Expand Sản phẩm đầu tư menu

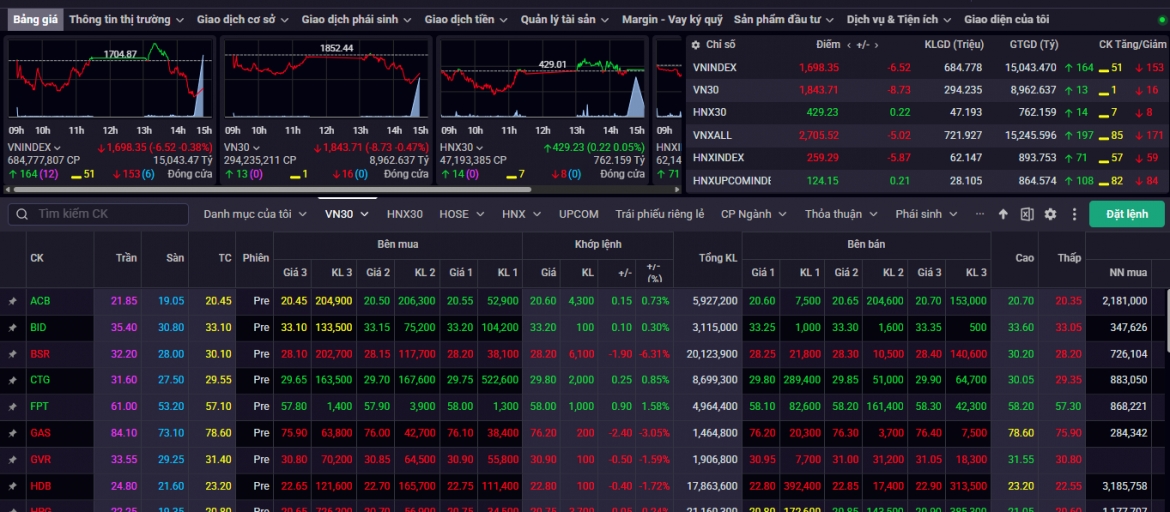784,19
